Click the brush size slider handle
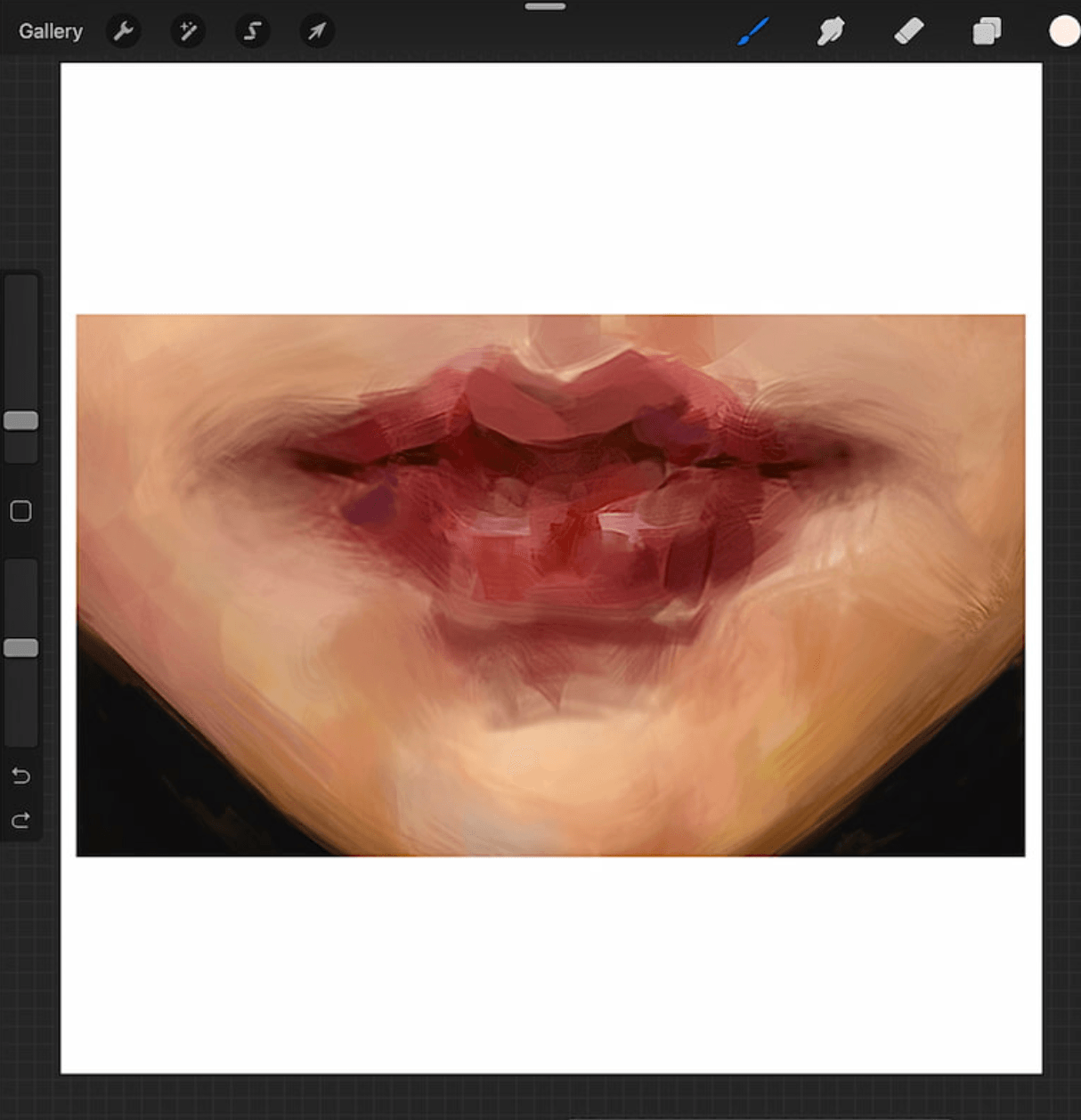 pyautogui.click(x=20, y=420)
